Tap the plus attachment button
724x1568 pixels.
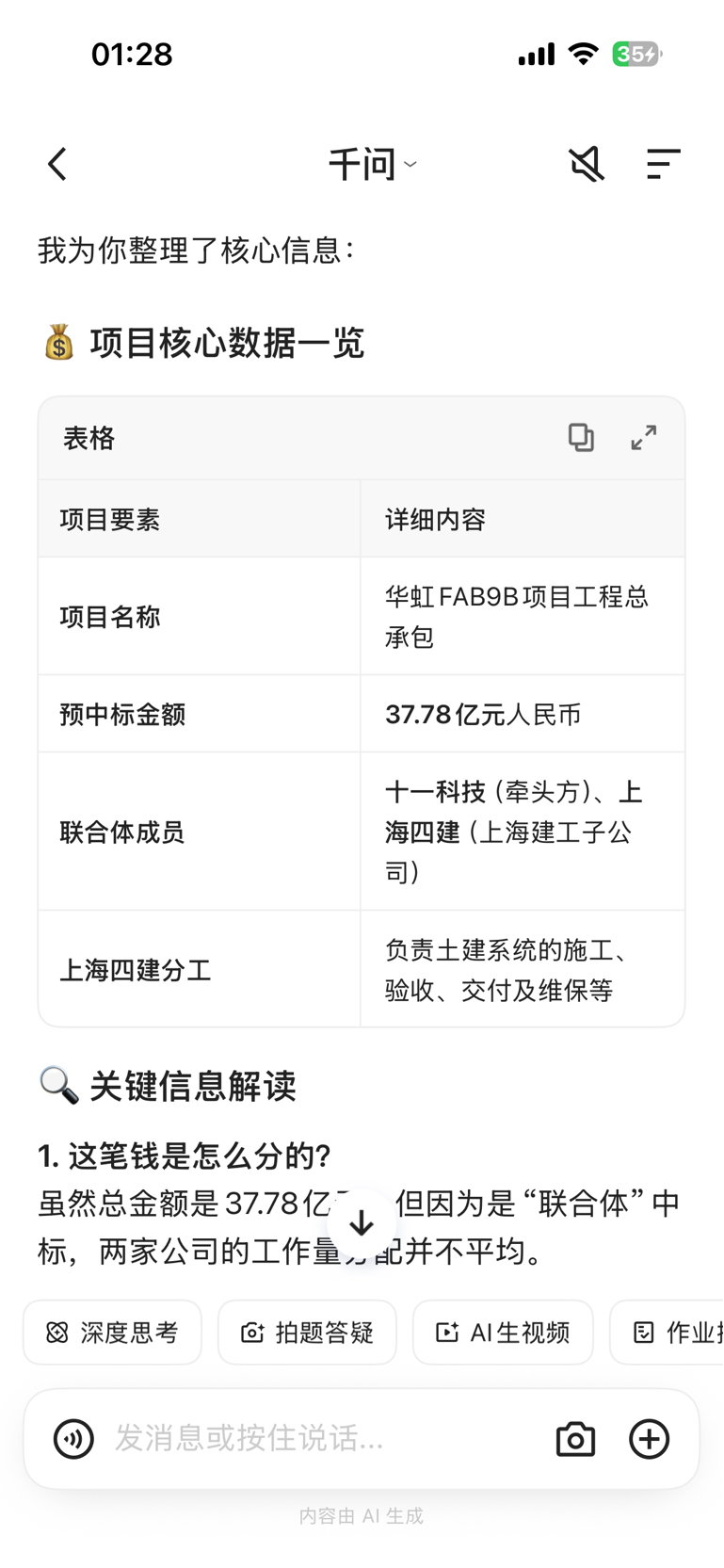click(x=649, y=1438)
